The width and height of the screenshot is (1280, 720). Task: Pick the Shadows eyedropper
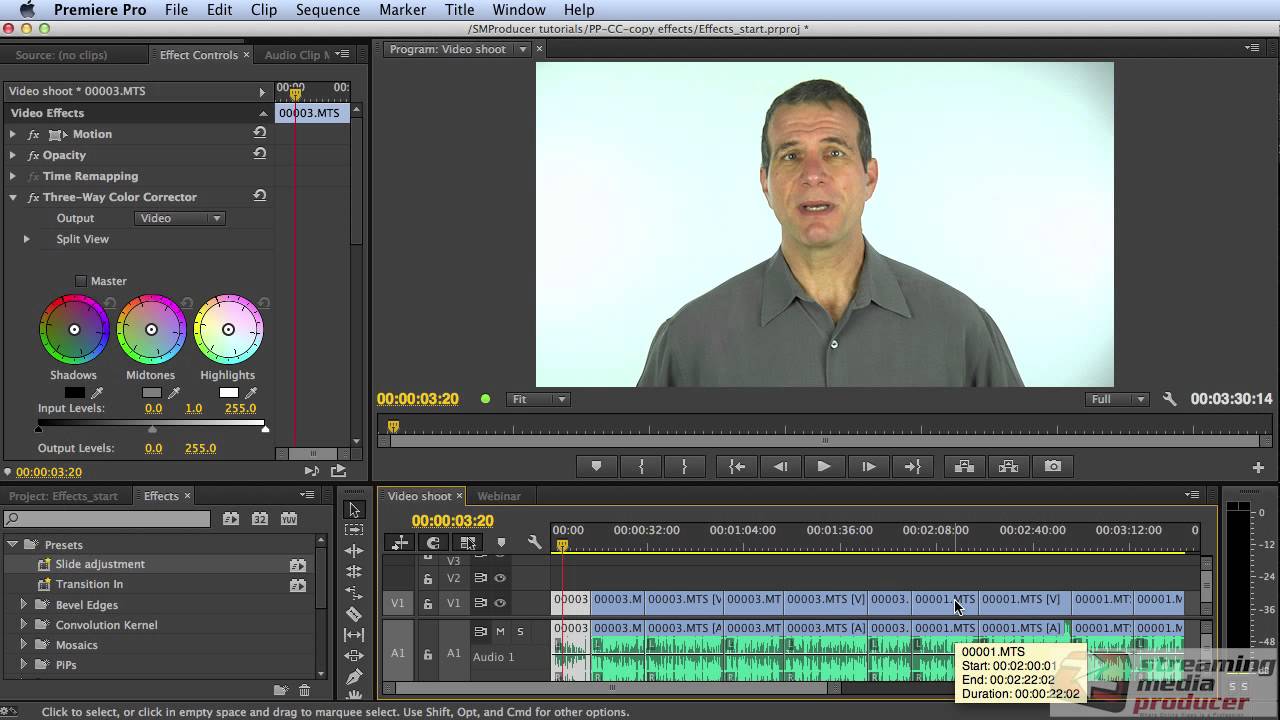tap(97, 393)
